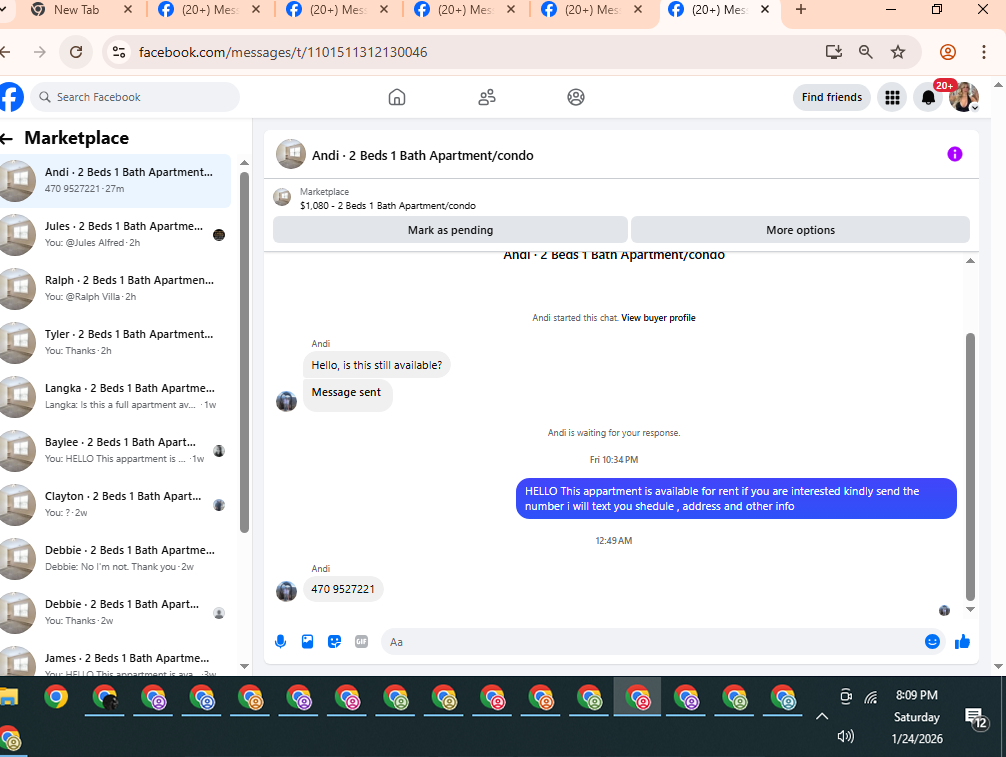
Task: Go back from Marketplace chats list
Action: 7,138
